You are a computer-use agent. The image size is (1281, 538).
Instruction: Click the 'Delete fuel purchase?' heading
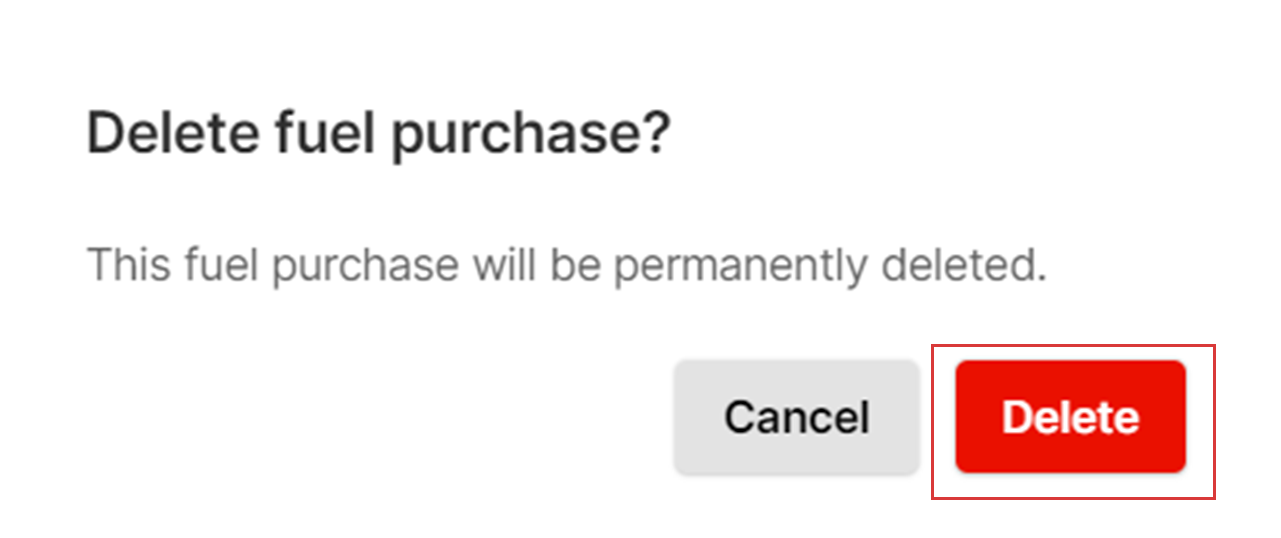[378, 136]
